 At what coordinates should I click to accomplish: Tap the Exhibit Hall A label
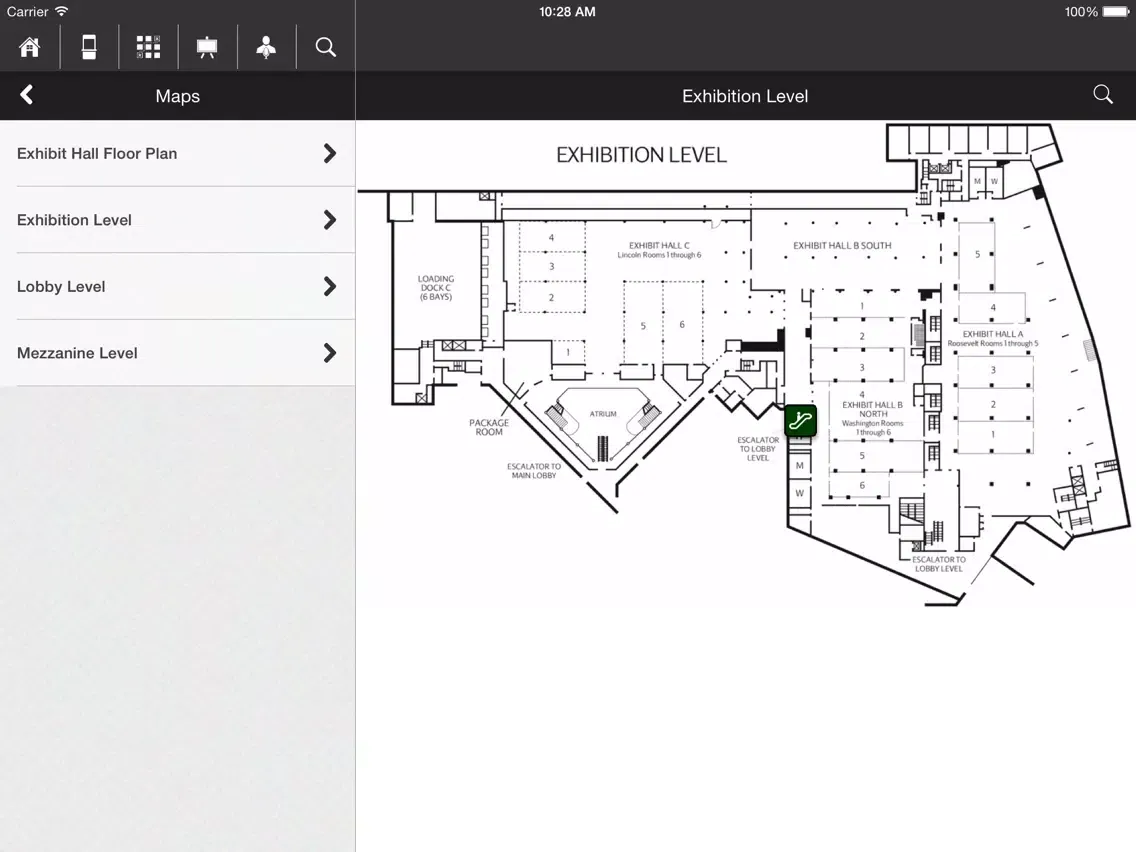click(993, 338)
